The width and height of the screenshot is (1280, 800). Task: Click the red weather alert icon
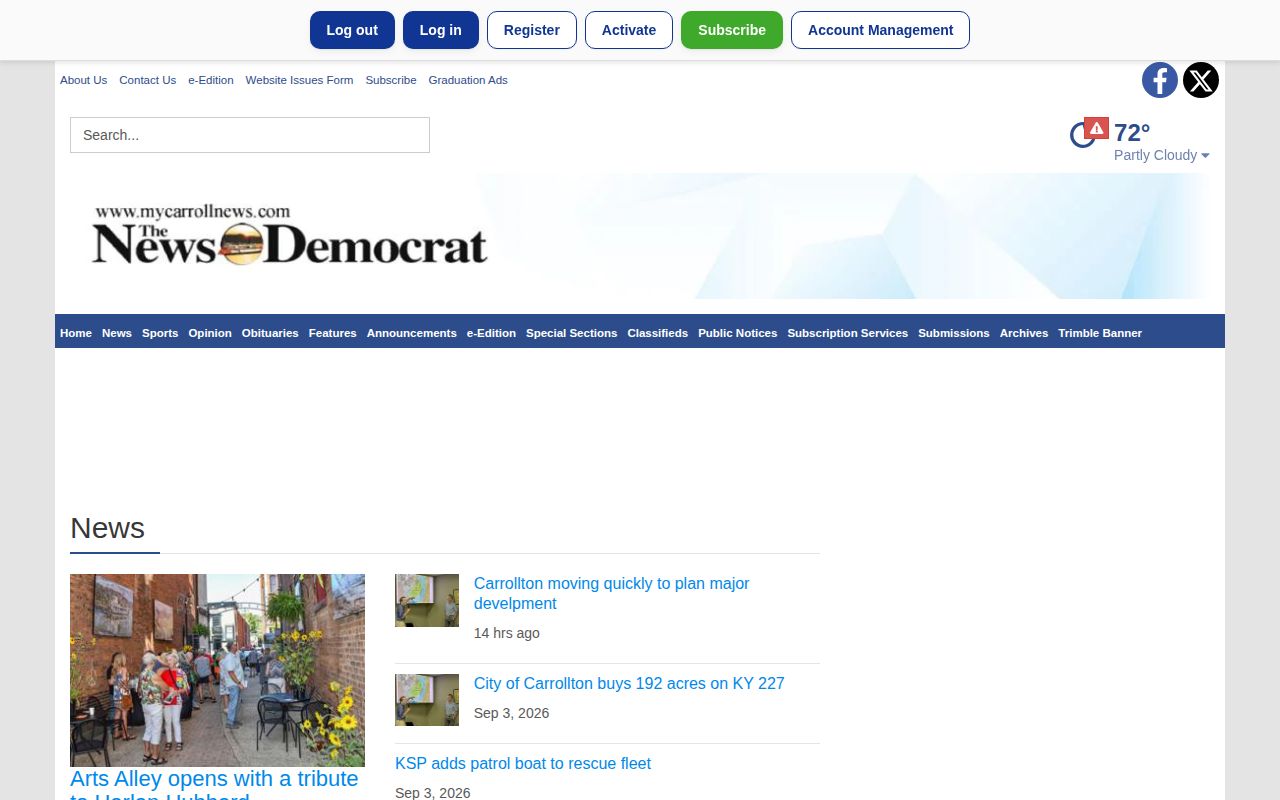click(1097, 128)
